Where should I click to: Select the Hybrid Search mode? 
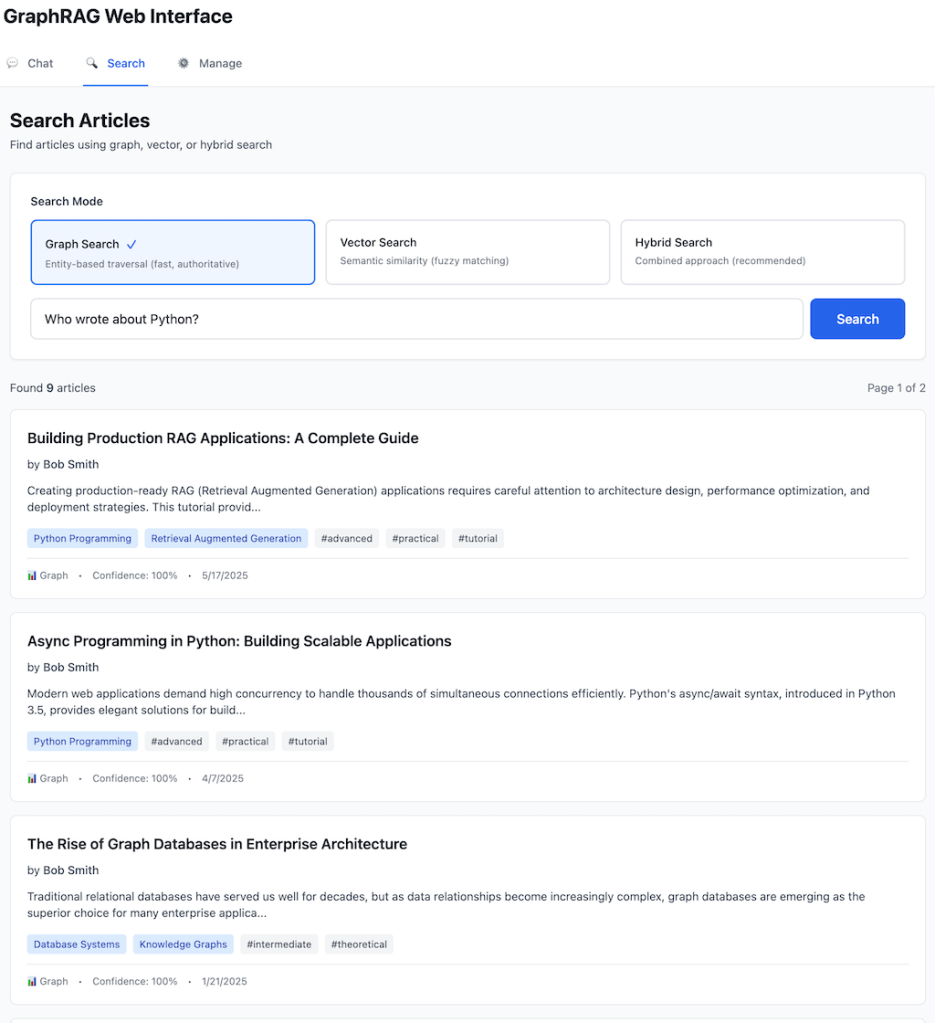coord(762,252)
